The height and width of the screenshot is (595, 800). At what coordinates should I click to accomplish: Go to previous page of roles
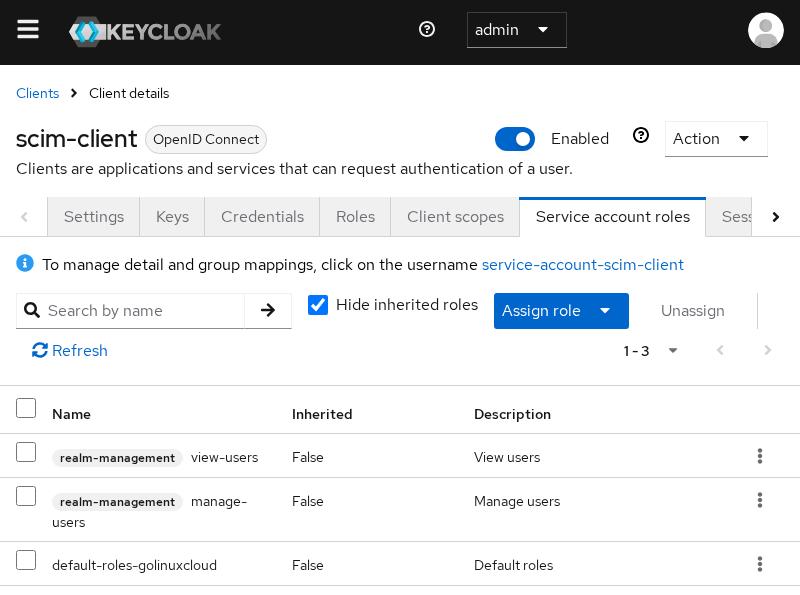[720, 350]
